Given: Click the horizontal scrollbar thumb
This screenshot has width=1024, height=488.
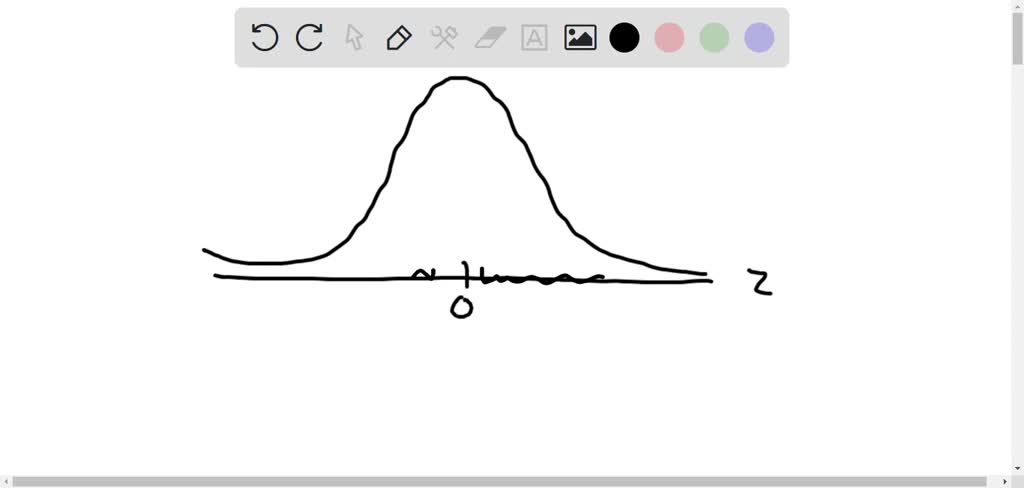Looking at the screenshot, I should click(x=500, y=482).
